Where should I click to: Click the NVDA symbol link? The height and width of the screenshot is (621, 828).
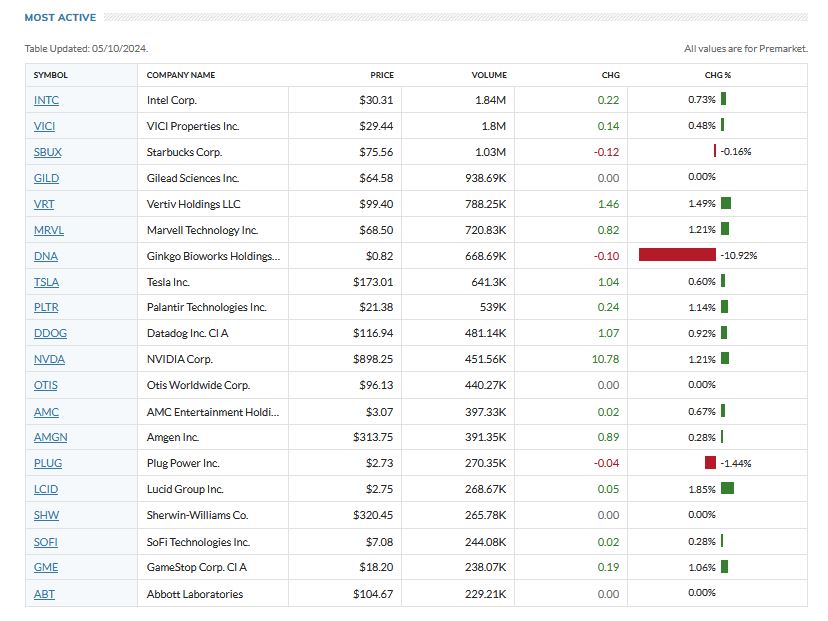pos(47,359)
